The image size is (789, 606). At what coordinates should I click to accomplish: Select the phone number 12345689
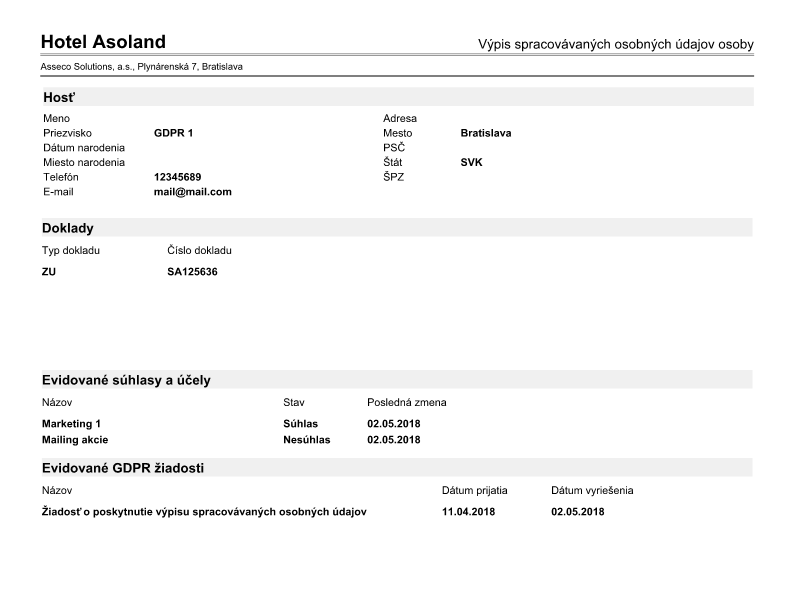pyautogui.click(x=177, y=177)
